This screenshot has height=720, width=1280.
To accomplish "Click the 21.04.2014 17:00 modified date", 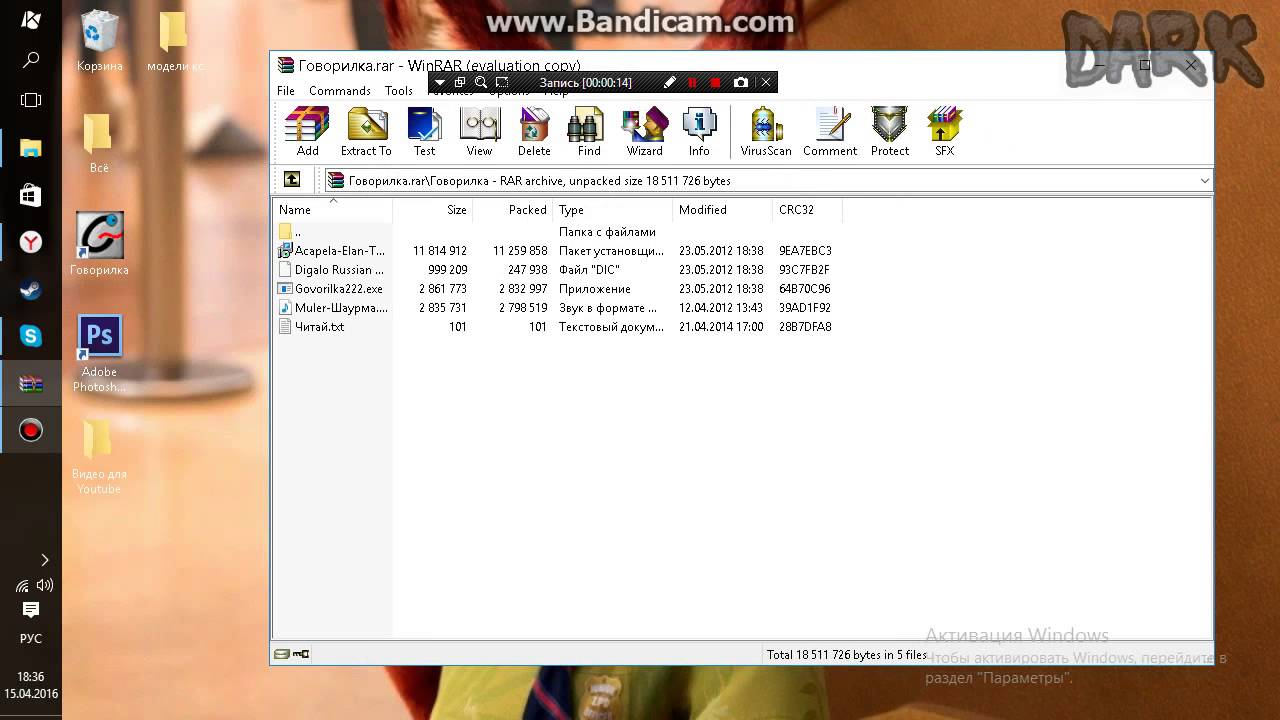I will (721, 327).
